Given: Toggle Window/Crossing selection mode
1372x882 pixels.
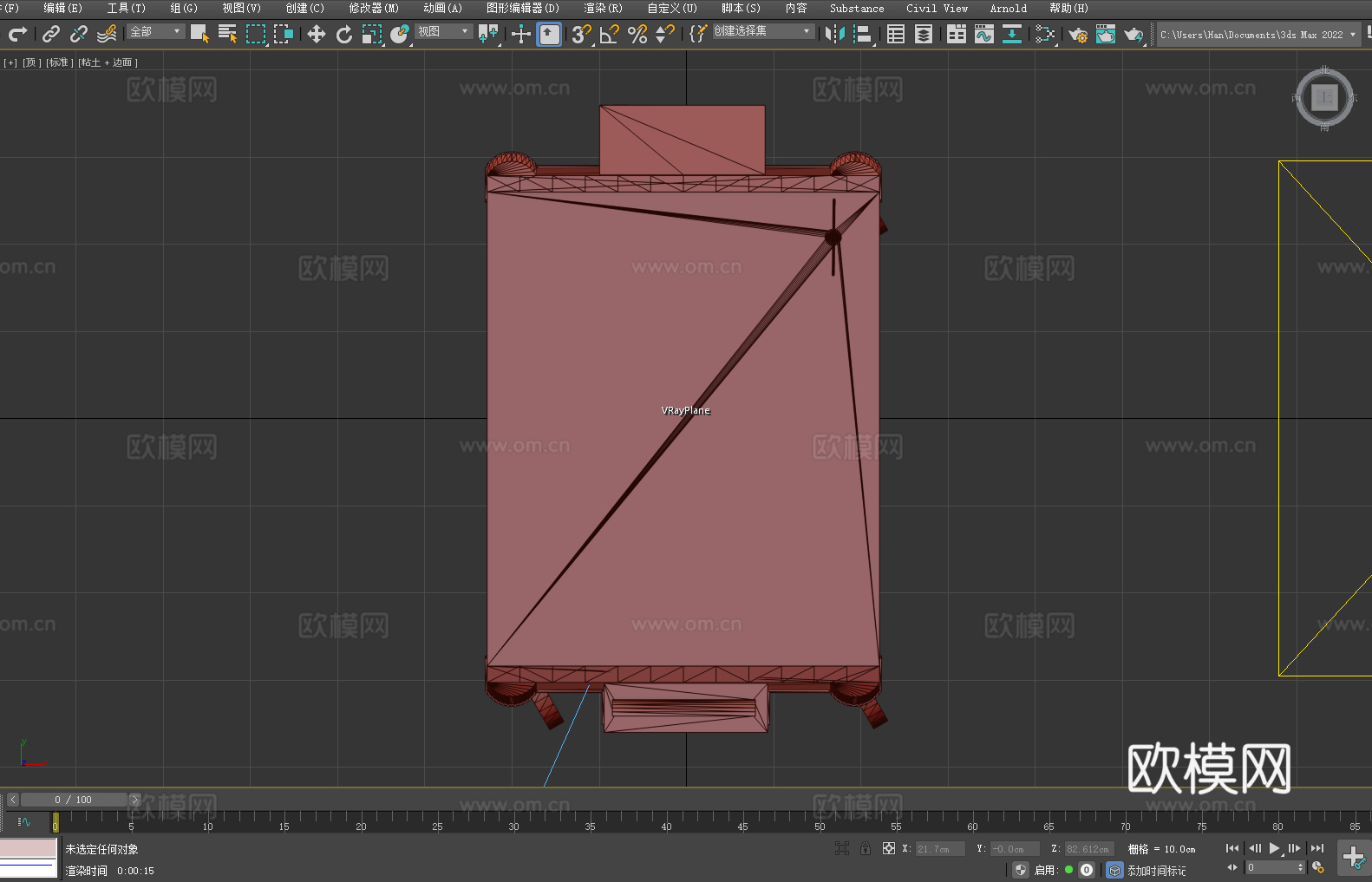Looking at the screenshot, I should [x=284, y=34].
